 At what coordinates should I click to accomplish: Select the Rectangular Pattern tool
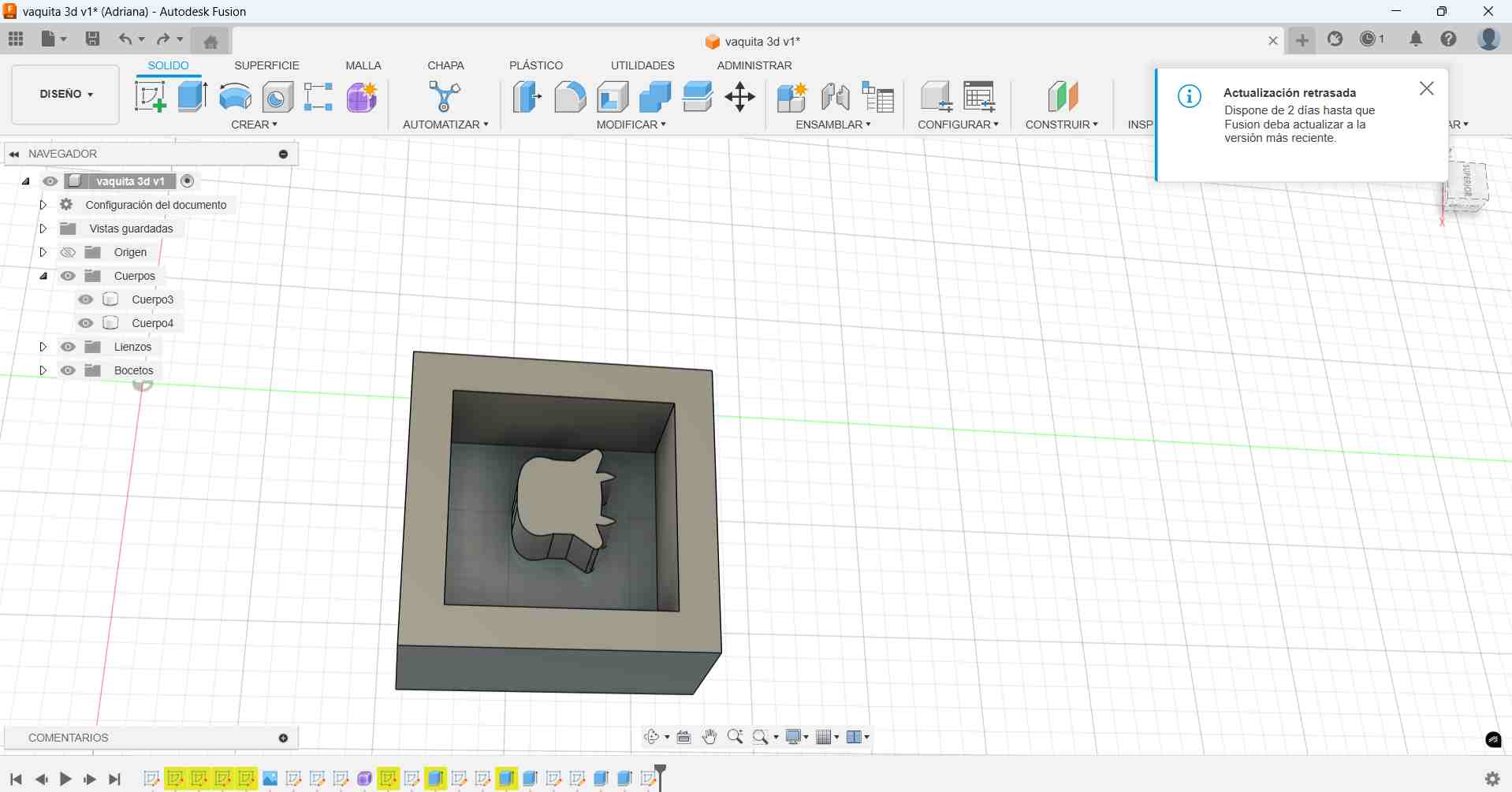pos(318,97)
